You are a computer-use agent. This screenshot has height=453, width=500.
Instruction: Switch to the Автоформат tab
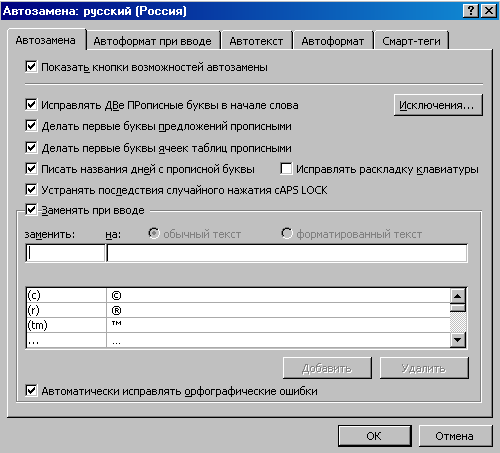pos(333,41)
